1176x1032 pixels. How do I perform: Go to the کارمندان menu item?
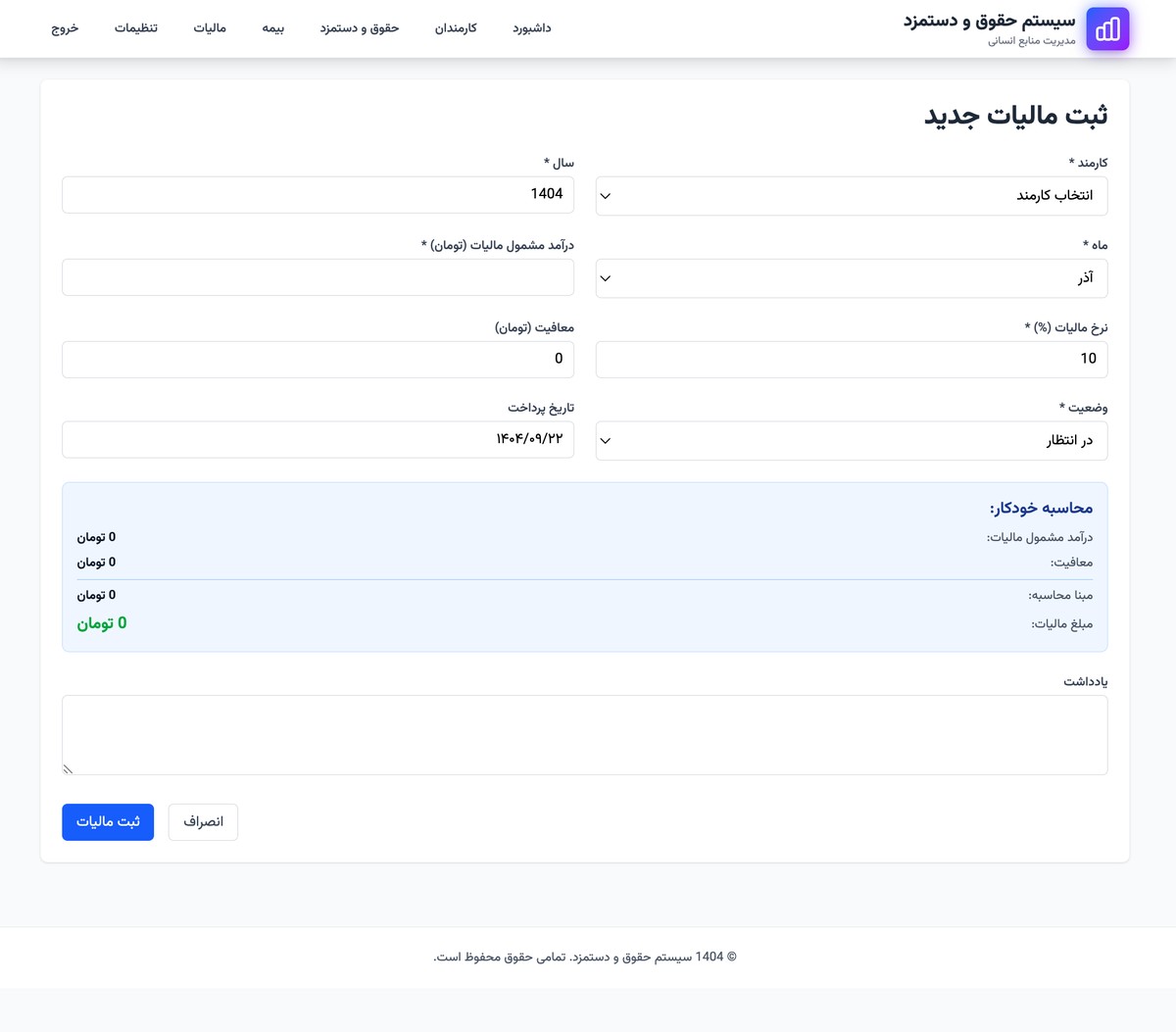coord(456,28)
